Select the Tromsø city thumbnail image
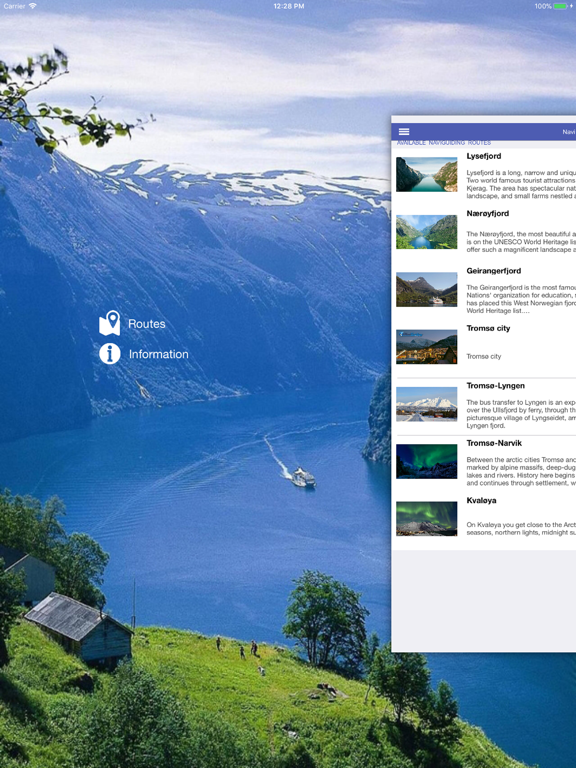 point(427,346)
